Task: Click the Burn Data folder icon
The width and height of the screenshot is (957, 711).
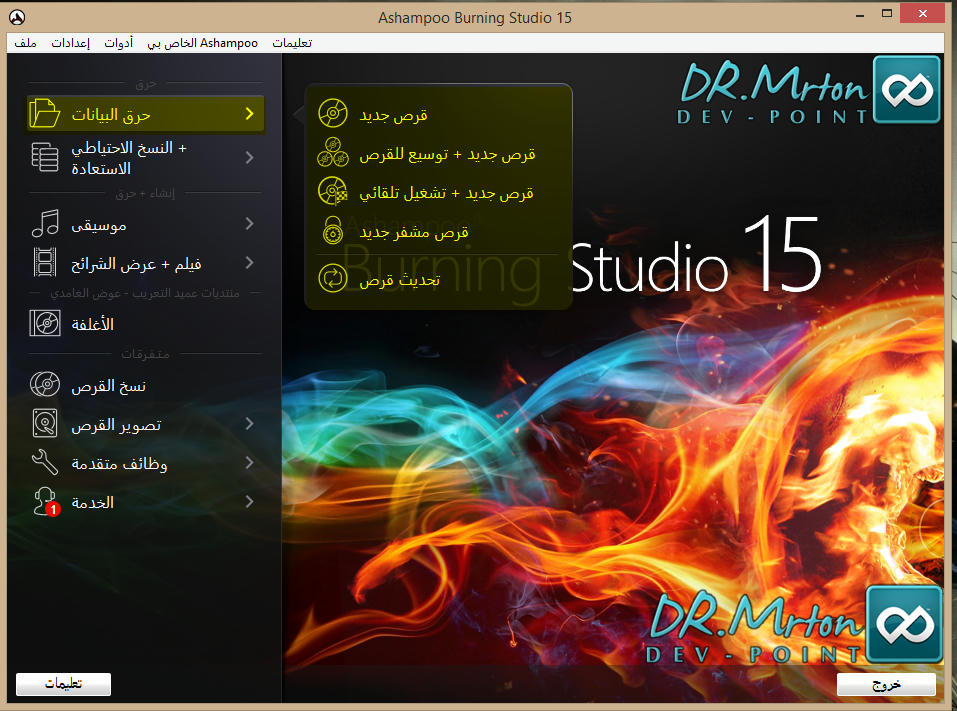Action: 45,113
